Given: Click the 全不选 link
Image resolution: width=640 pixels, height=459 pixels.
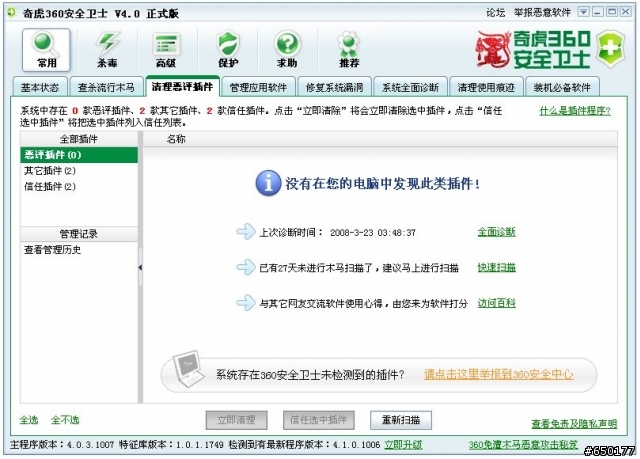Looking at the screenshot, I should point(65,420).
